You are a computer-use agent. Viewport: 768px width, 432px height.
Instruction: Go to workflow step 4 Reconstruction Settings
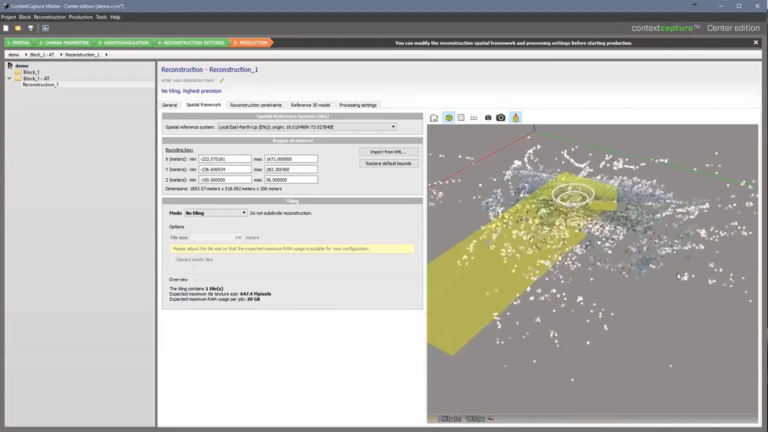tap(191, 43)
